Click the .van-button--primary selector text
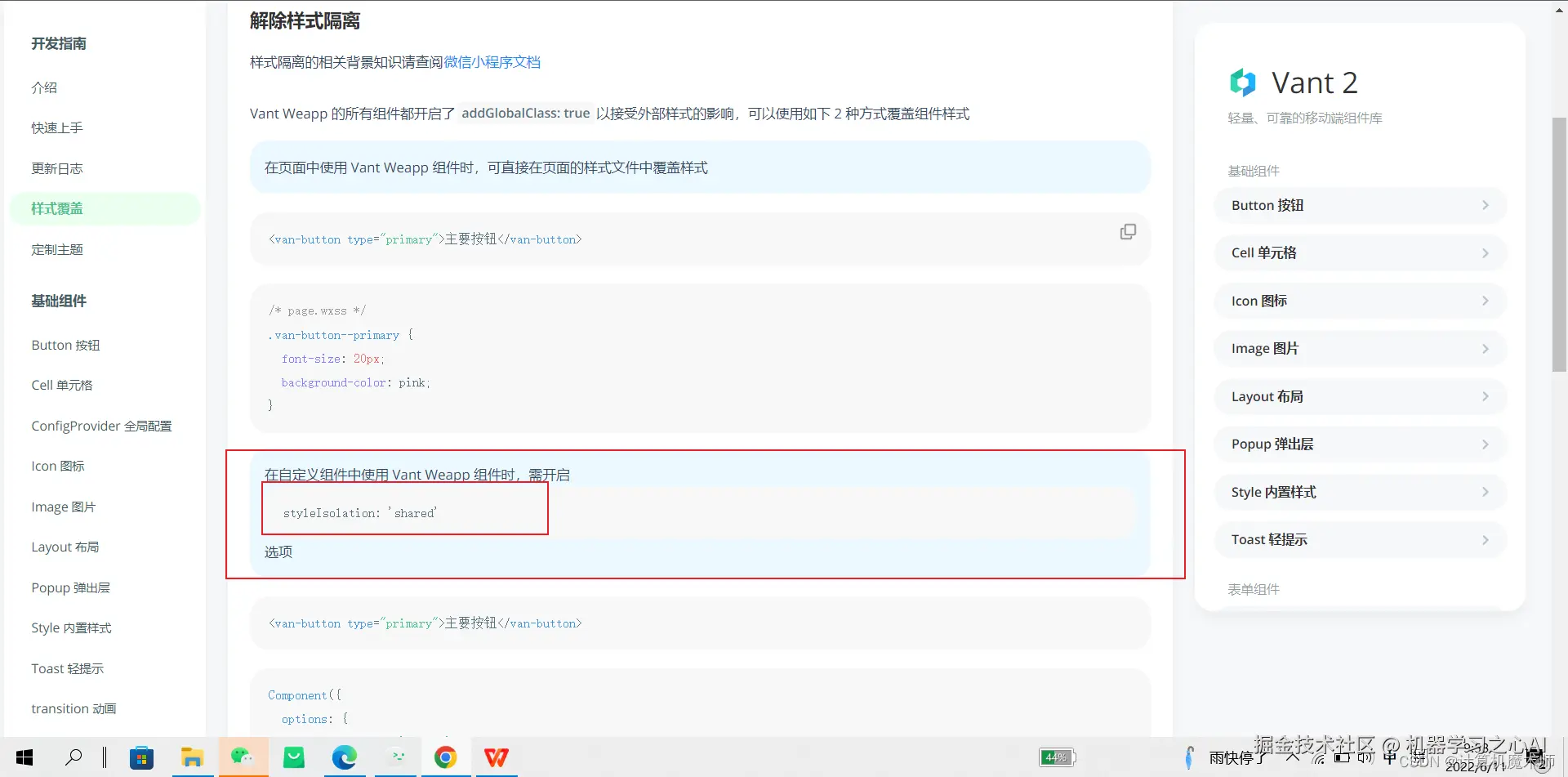1568x777 pixels. [x=334, y=335]
